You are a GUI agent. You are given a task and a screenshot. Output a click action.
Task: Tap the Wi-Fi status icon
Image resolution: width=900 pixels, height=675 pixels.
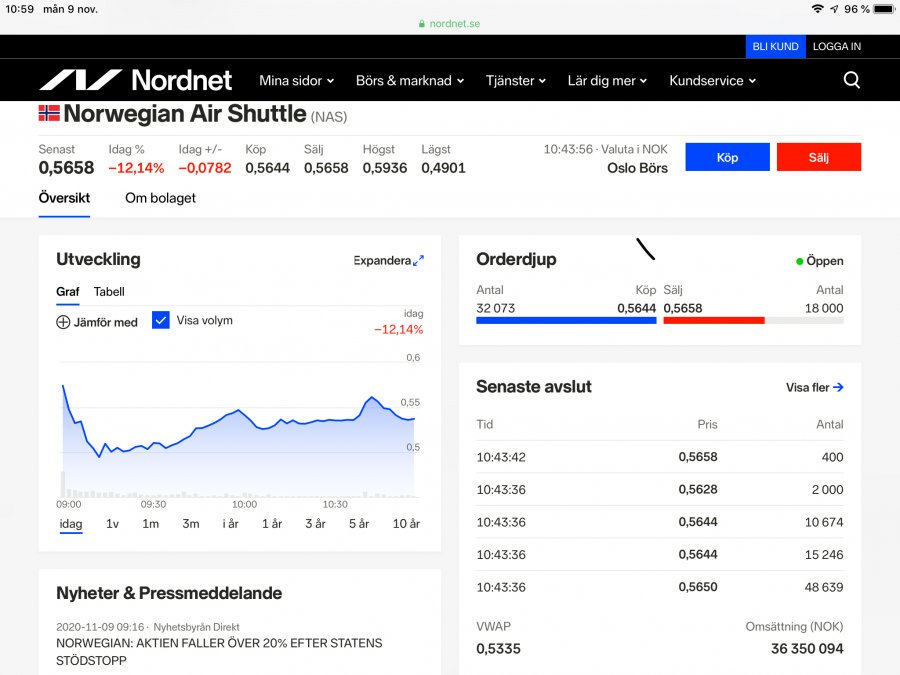[x=817, y=9]
